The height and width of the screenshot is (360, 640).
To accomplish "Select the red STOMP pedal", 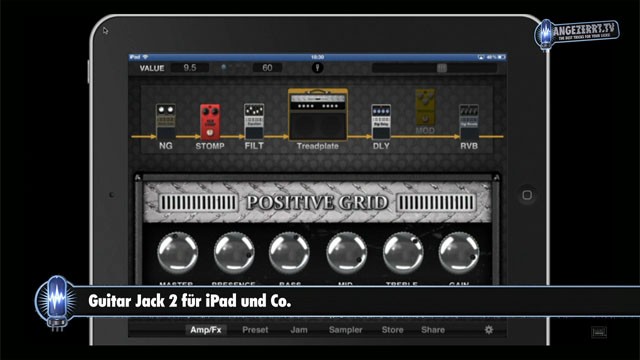I will 210,122.
